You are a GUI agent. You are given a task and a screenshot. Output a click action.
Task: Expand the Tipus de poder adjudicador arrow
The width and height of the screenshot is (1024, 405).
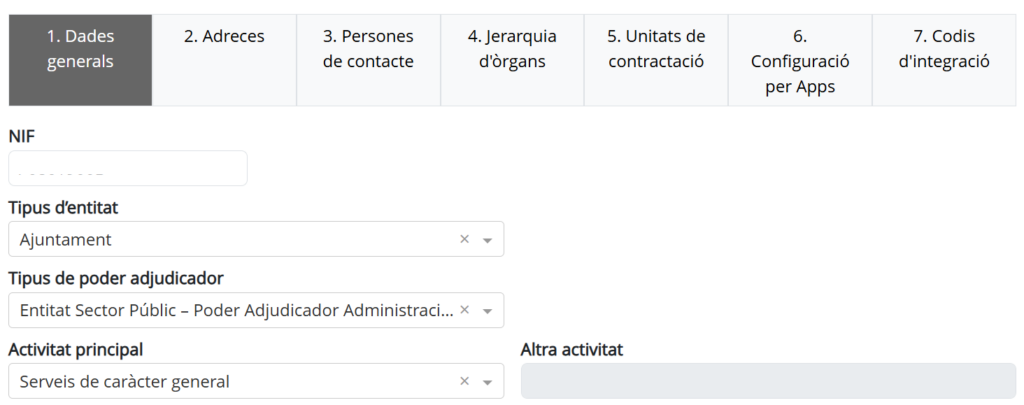[487, 311]
